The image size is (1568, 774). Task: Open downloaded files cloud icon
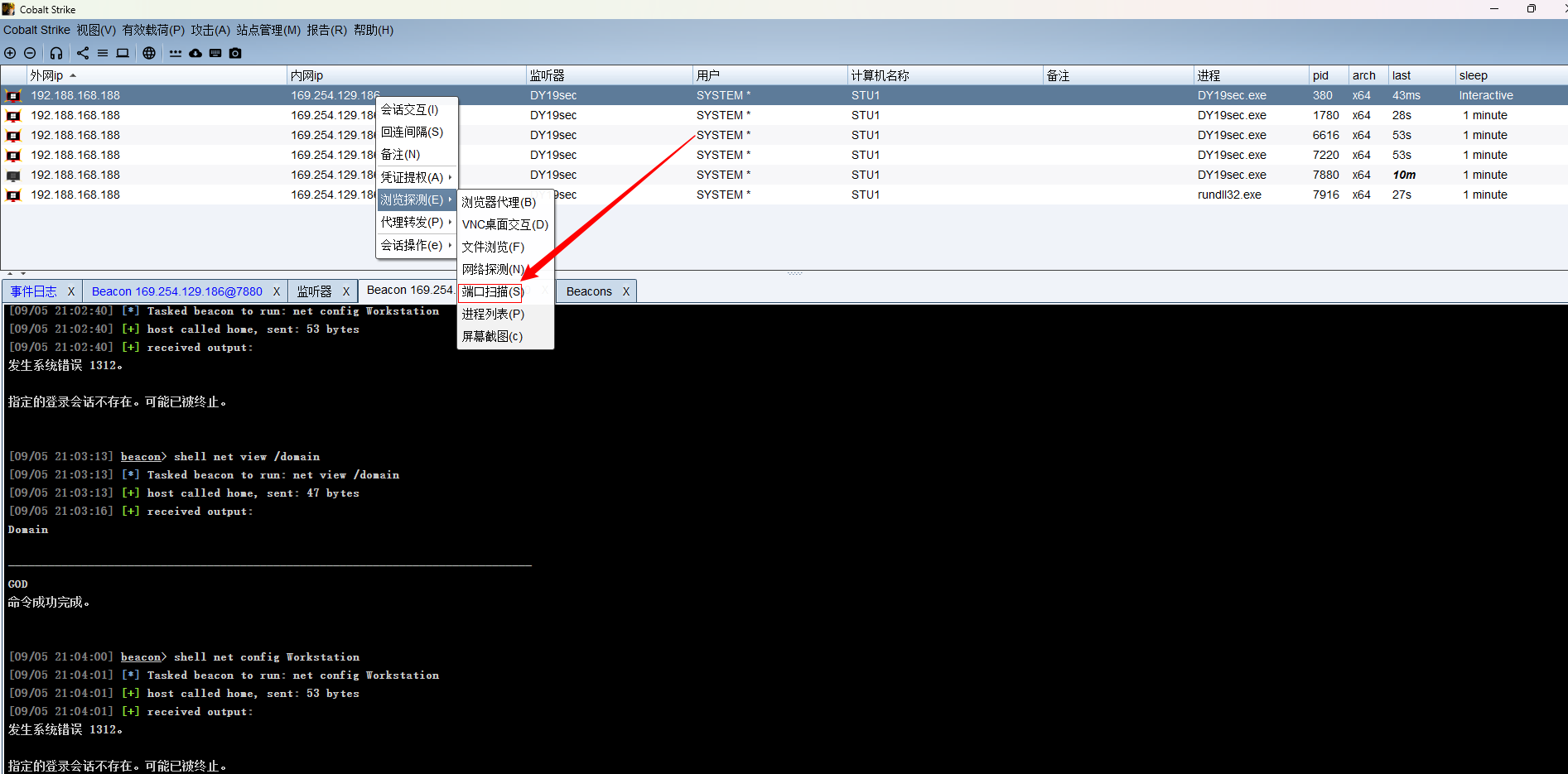[195, 53]
